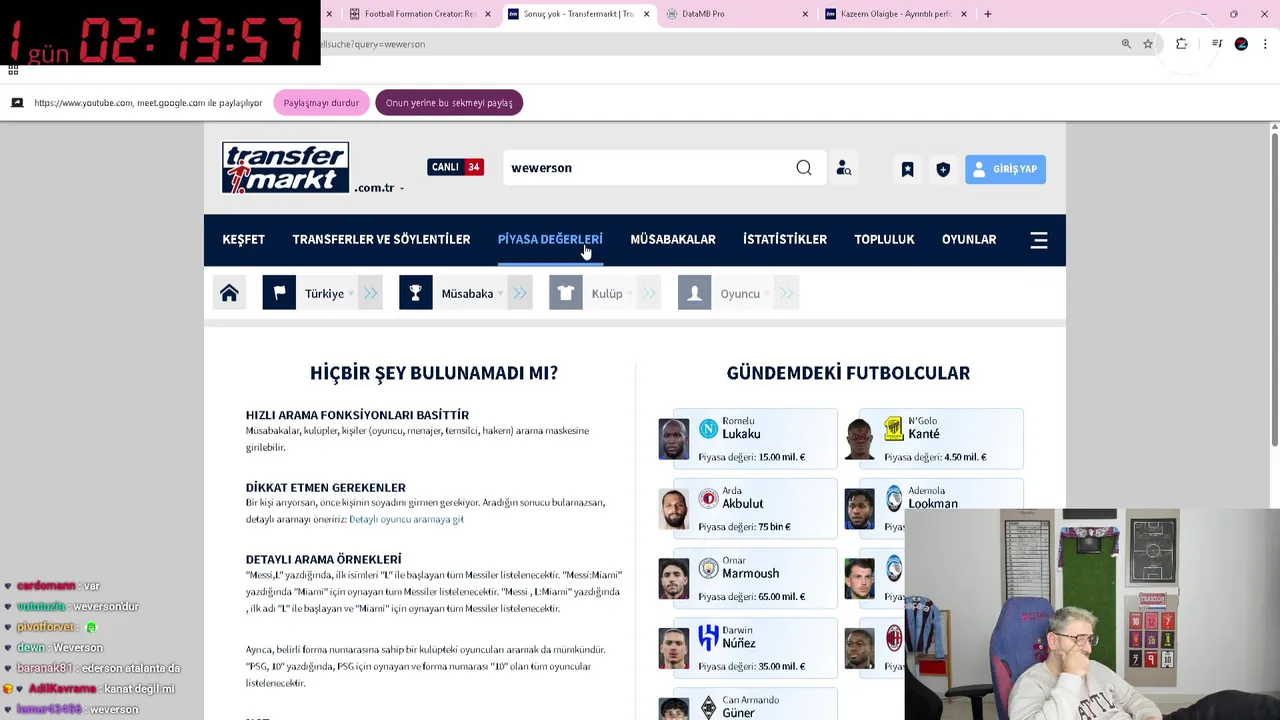This screenshot has width=1280, height=720.
Task: Click the trophy icon beside Müsabaka
Action: coord(415,293)
